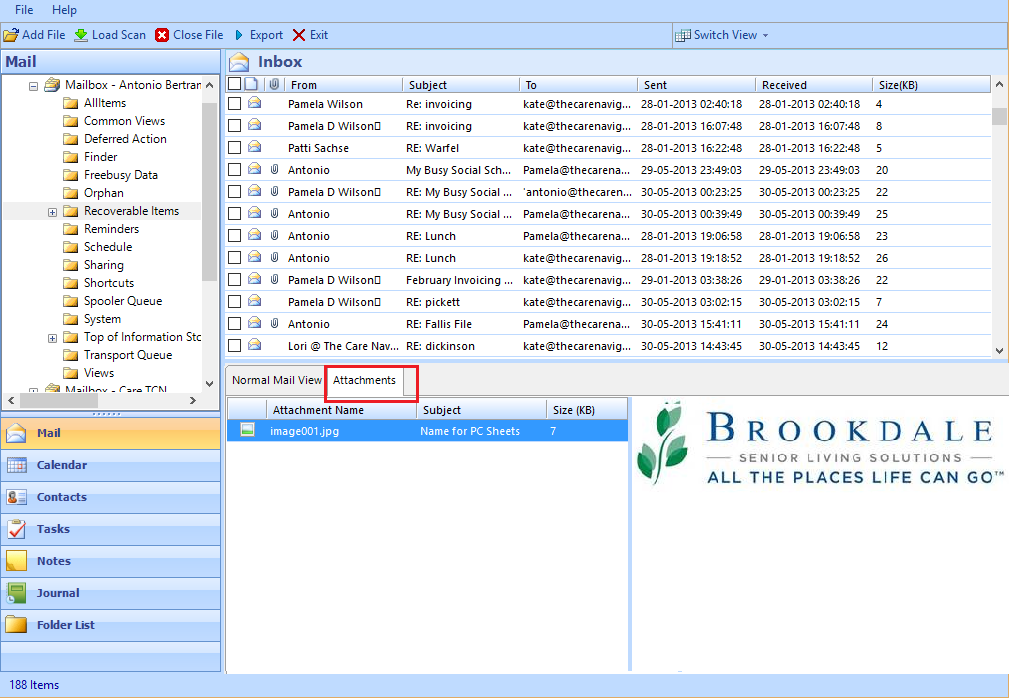This screenshot has height=698, width=1009.
Task: Click the green Journal icon
Action: pos(16,593)
